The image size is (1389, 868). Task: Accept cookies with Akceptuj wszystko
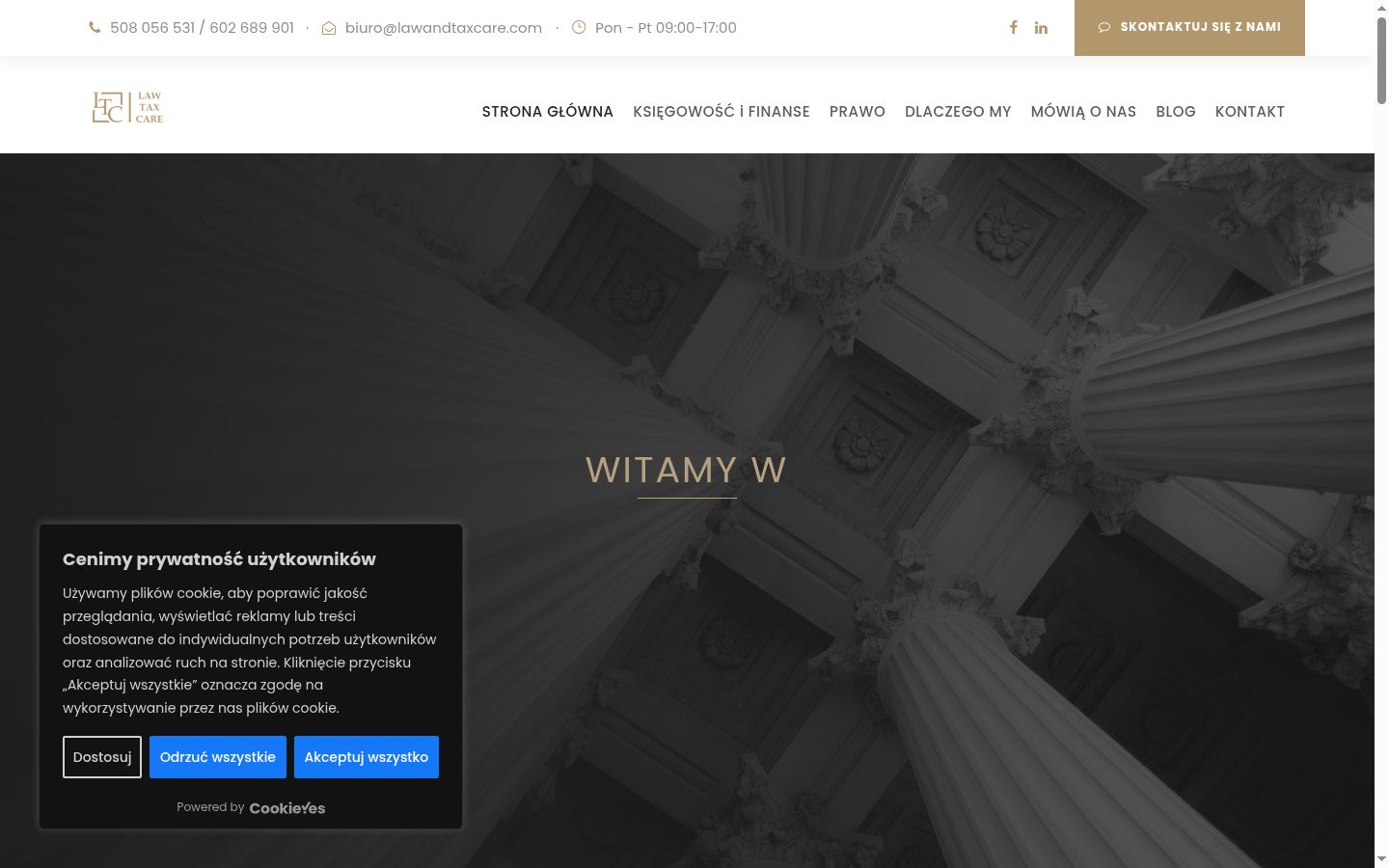[367, 757]
